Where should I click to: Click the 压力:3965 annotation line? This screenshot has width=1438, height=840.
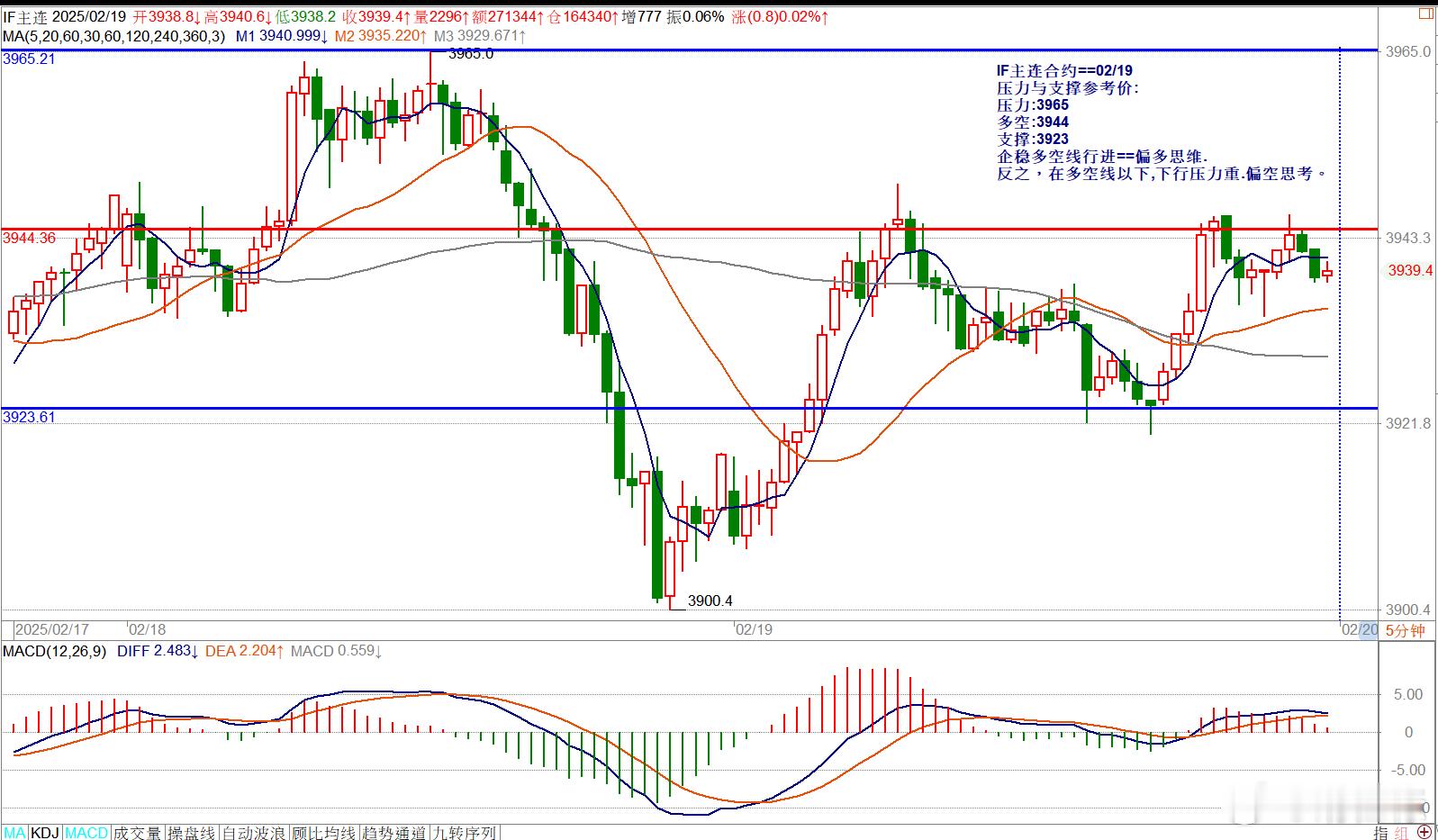(1033, 104)
